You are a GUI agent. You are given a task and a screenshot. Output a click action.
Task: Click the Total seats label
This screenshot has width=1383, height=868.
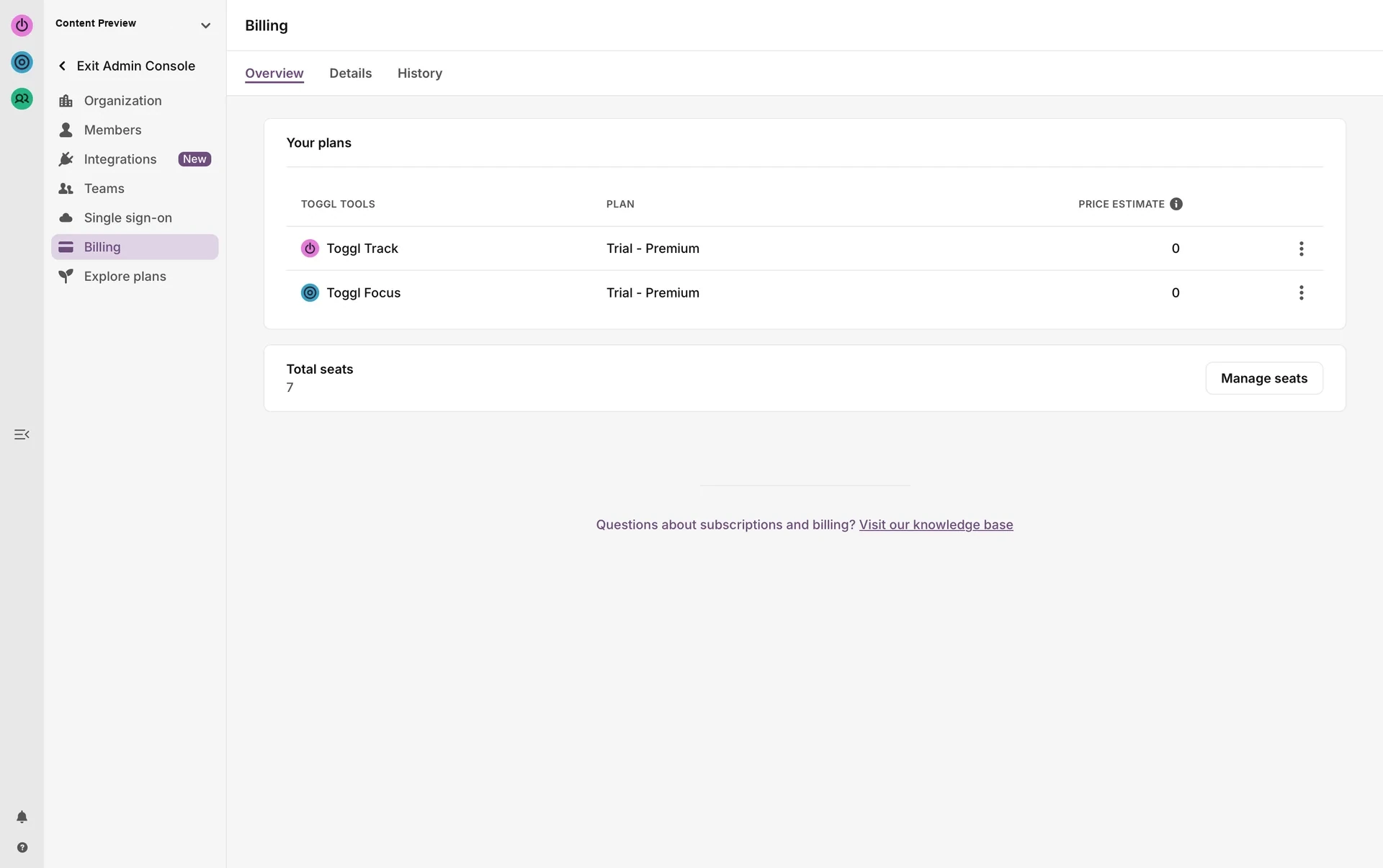click(x=320, y=369)
